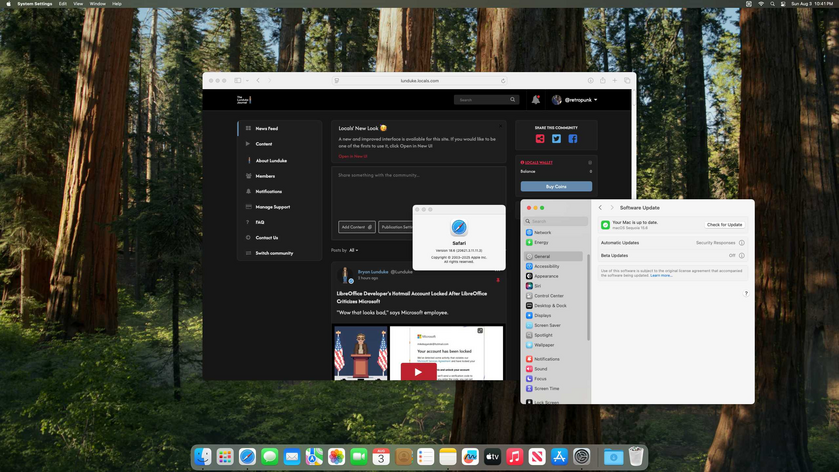The height and width of the screenshot is (472, 839).
Task: Click the search magnifier icon in Locals header
Action: tap(513, 100)
